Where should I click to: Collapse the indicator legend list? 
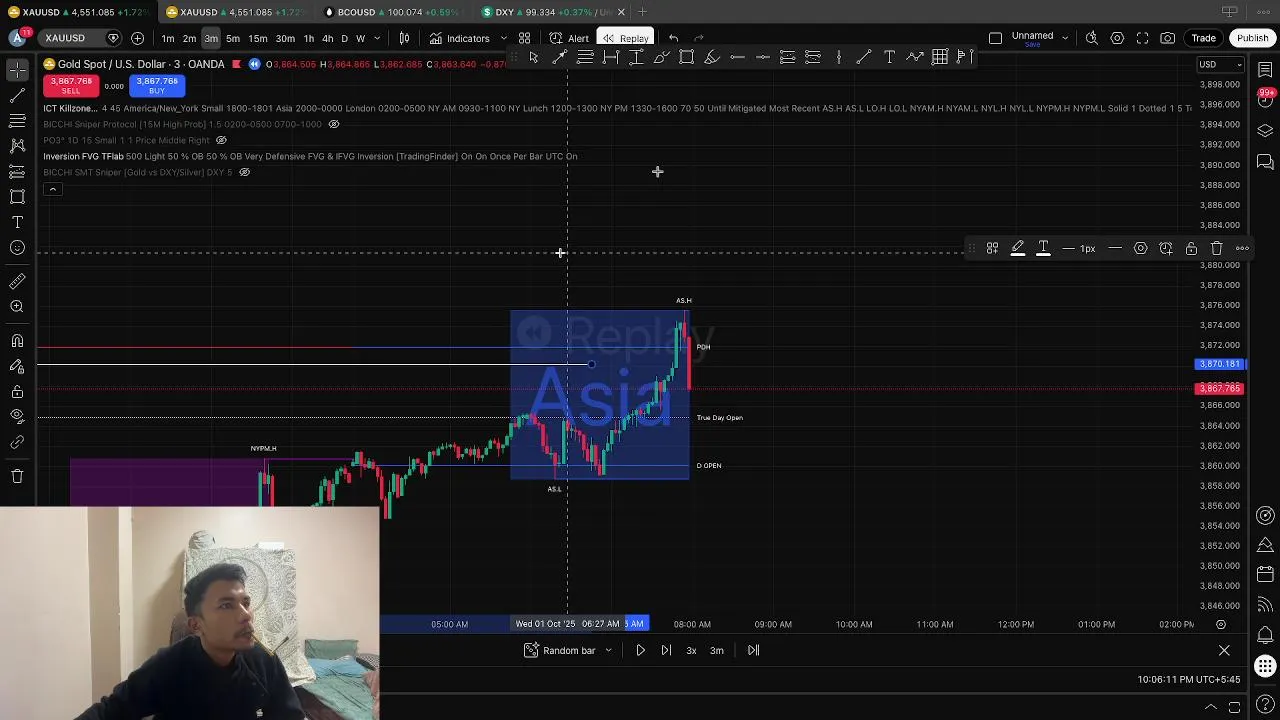(x=52, y=189)
